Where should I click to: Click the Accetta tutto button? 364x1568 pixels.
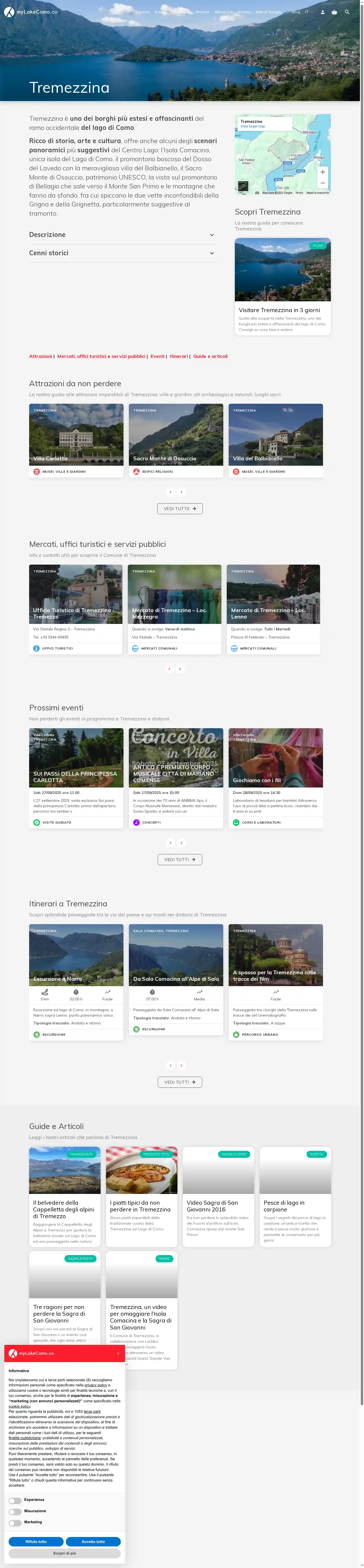pos(93,1541)
